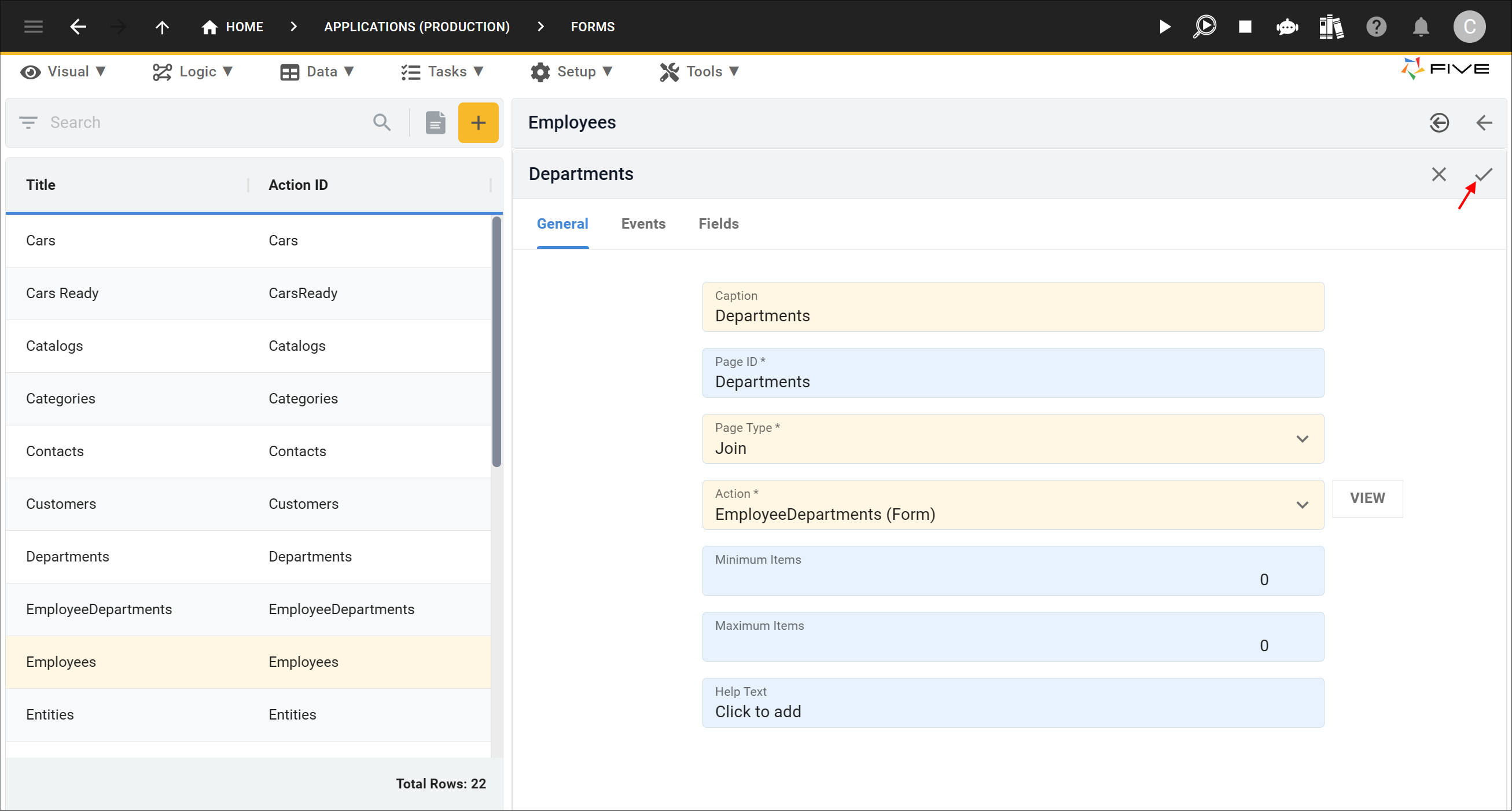Viewport: 1512px width, 811px height.
Task: Run with inspector (magnifier play icon)
Action: pos(1204,27)
